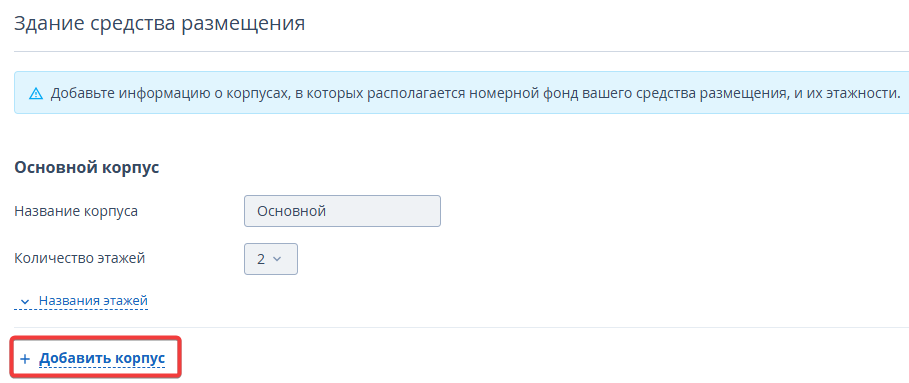The height and width of the screenshot is (383, 909).
Task: Click the Добавить корпус link
Action: pos(102,359)
